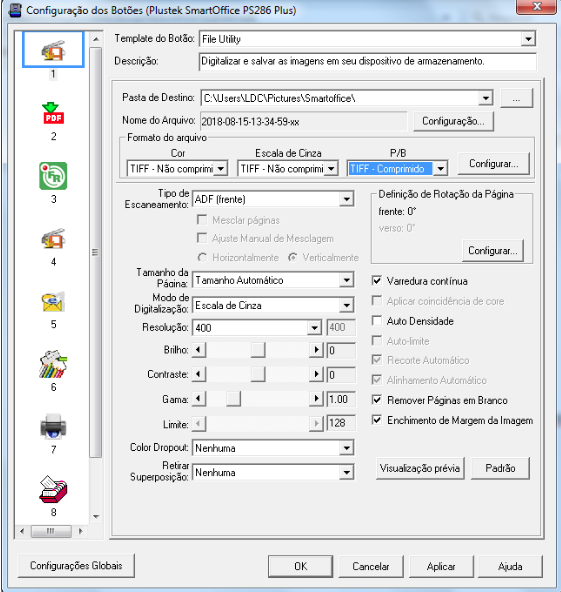The image size is (561, 592).
Task: Select button 4 scanner icon
Action: coord(53,239)
